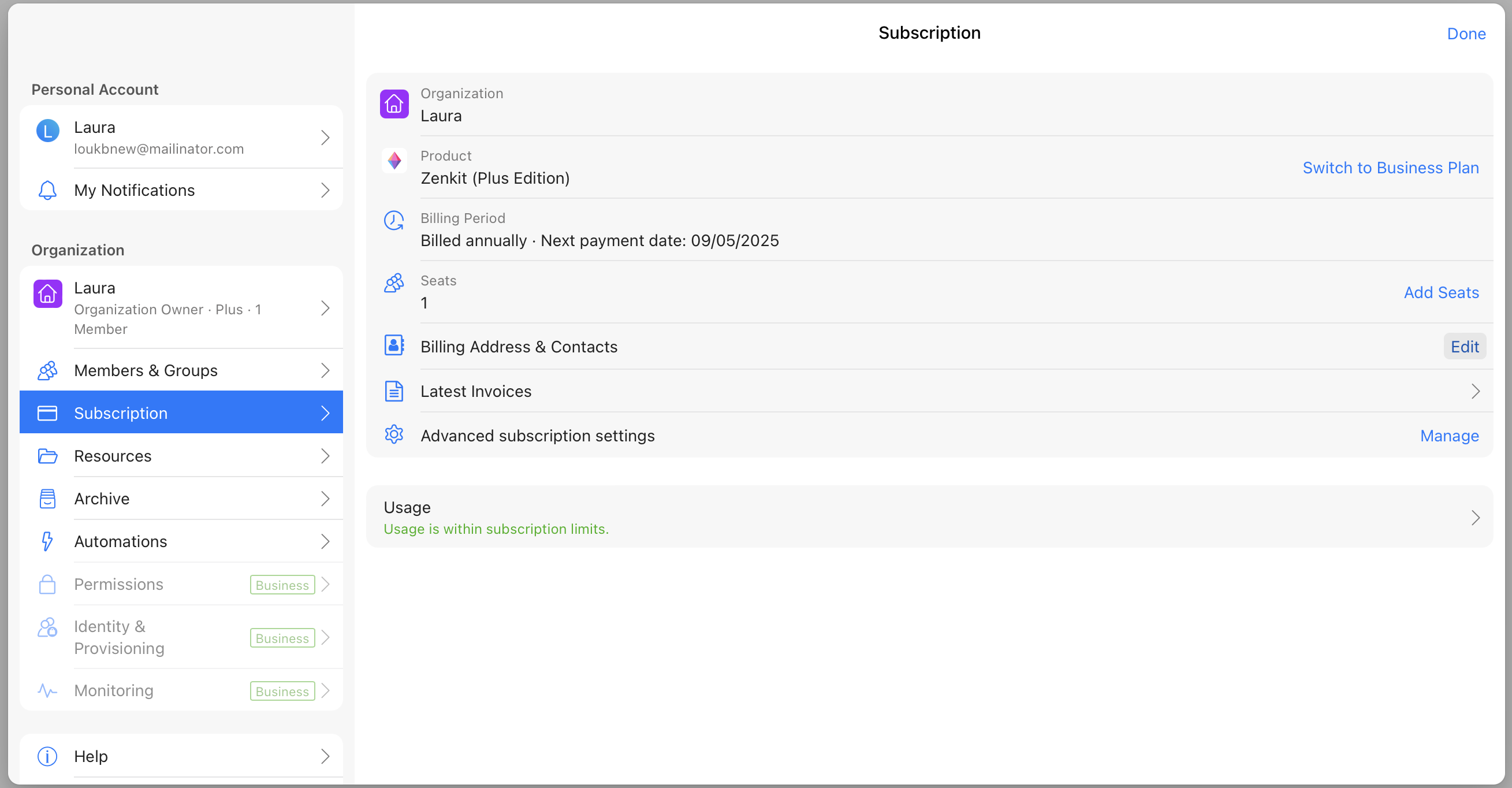Click the Zenkit product diamond logo

394,161
